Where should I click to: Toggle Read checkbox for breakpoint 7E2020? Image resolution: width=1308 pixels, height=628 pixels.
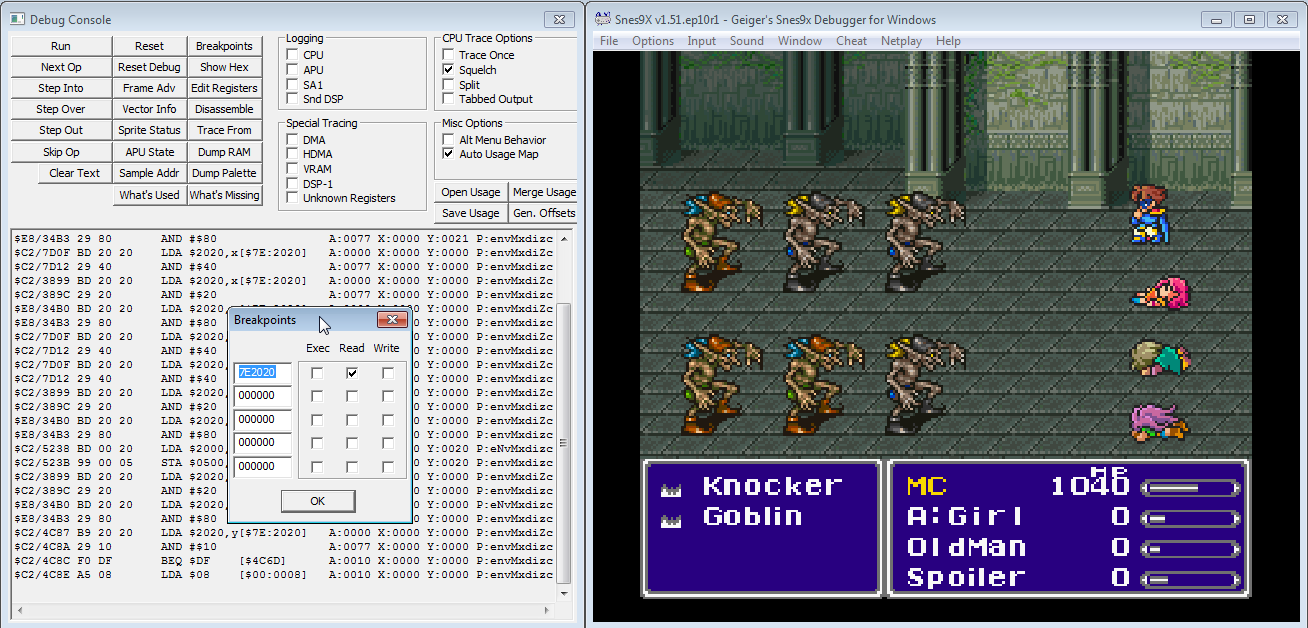[x=352, y=373]
